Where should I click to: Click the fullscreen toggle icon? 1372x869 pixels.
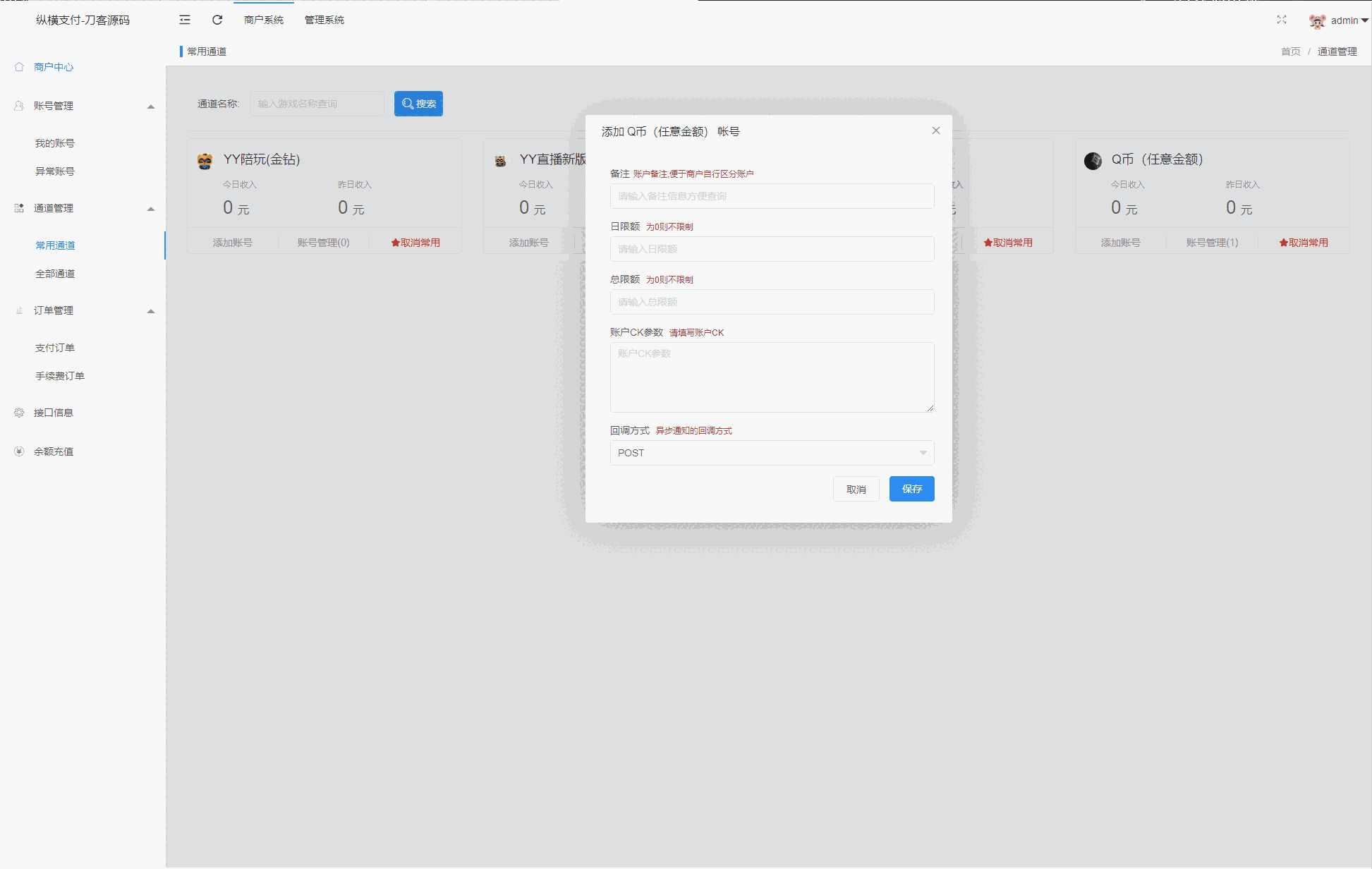point(1282,20)
